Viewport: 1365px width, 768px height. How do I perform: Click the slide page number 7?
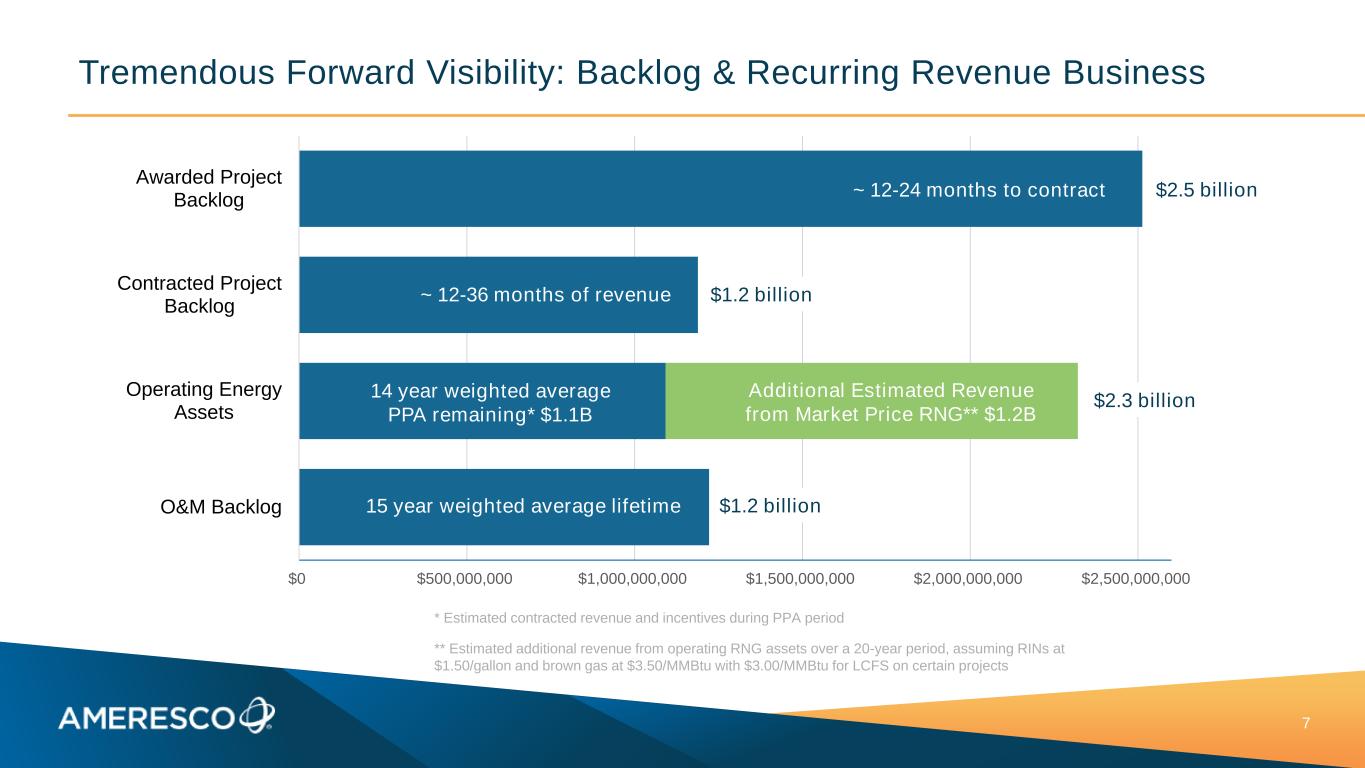point(1334,723)
